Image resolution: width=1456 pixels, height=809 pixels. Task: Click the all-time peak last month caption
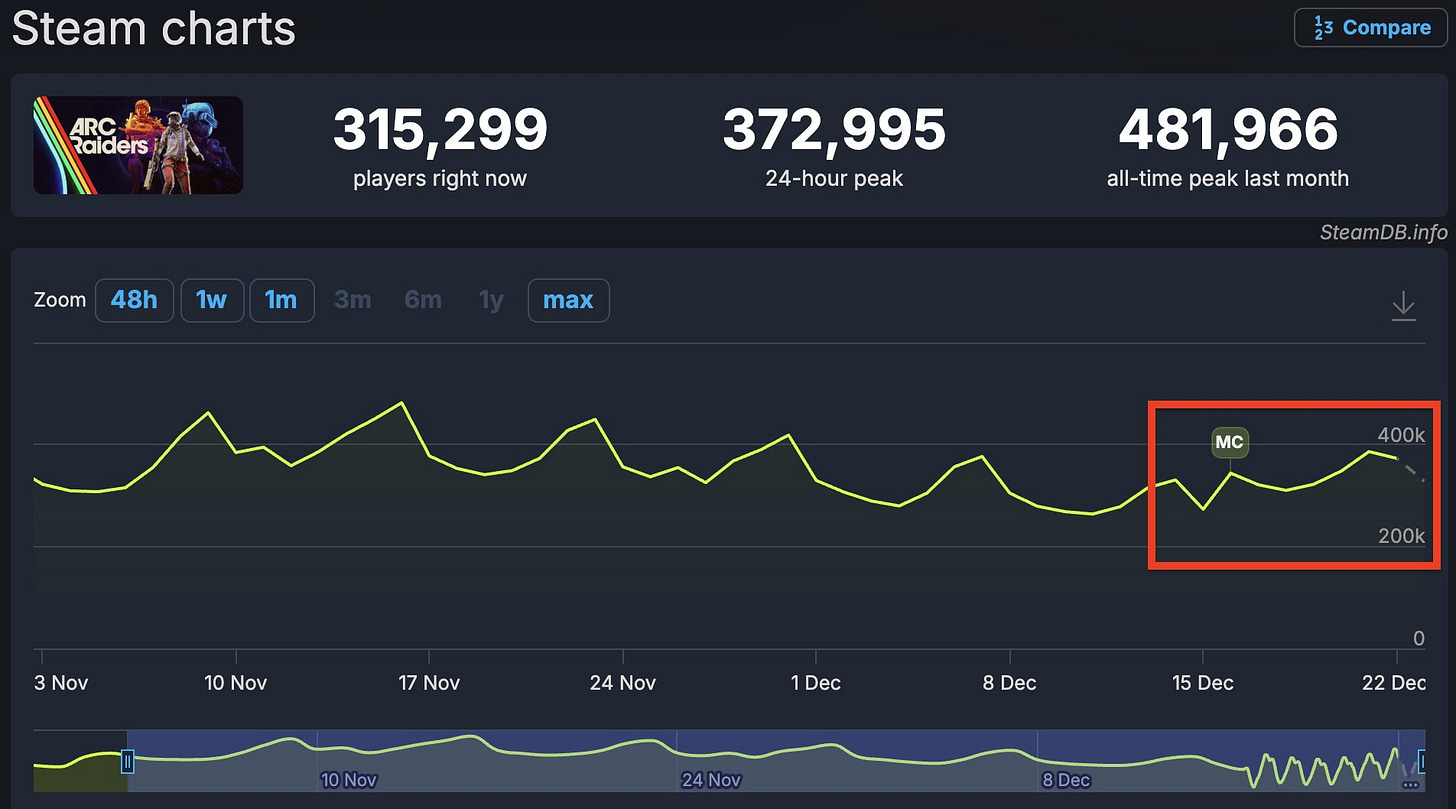pyautogui.click(x=1228, y=179)
